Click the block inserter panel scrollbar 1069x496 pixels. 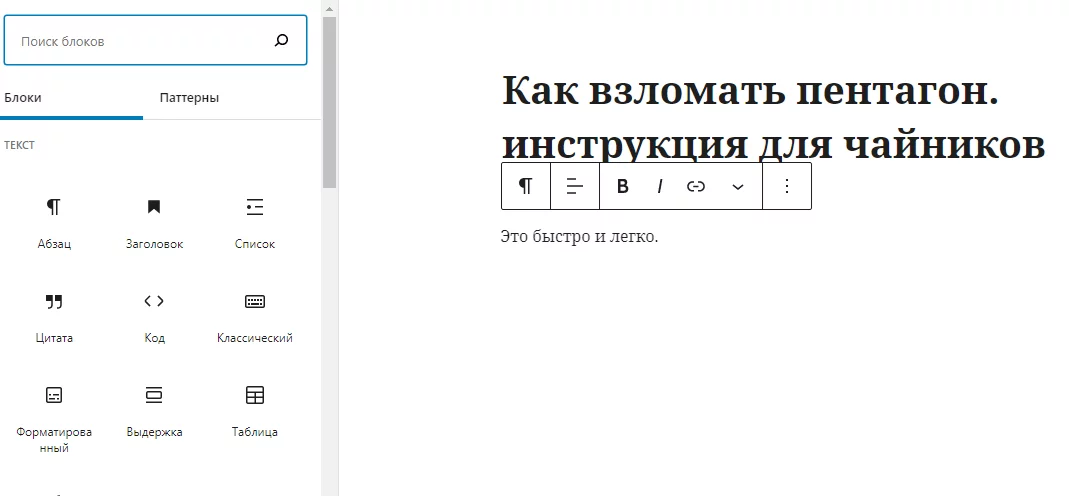(x=330, y=102)
